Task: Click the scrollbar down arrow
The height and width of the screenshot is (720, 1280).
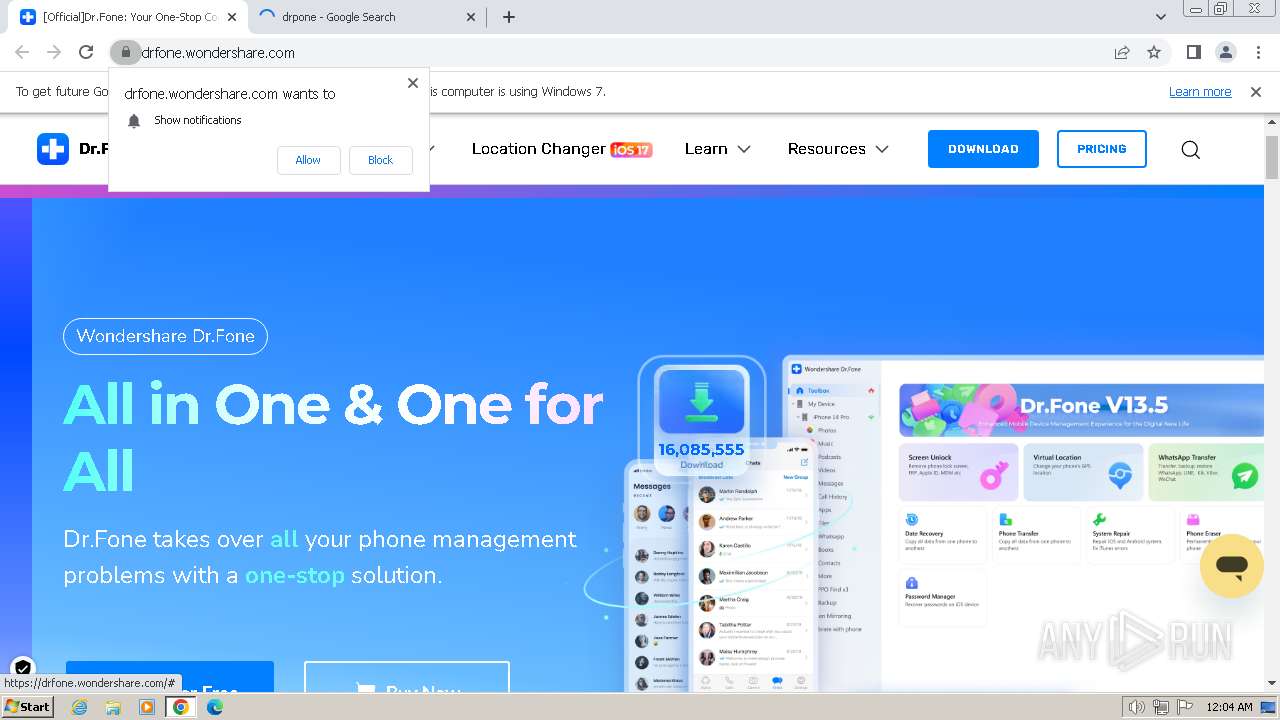Action: point(1272,684)
